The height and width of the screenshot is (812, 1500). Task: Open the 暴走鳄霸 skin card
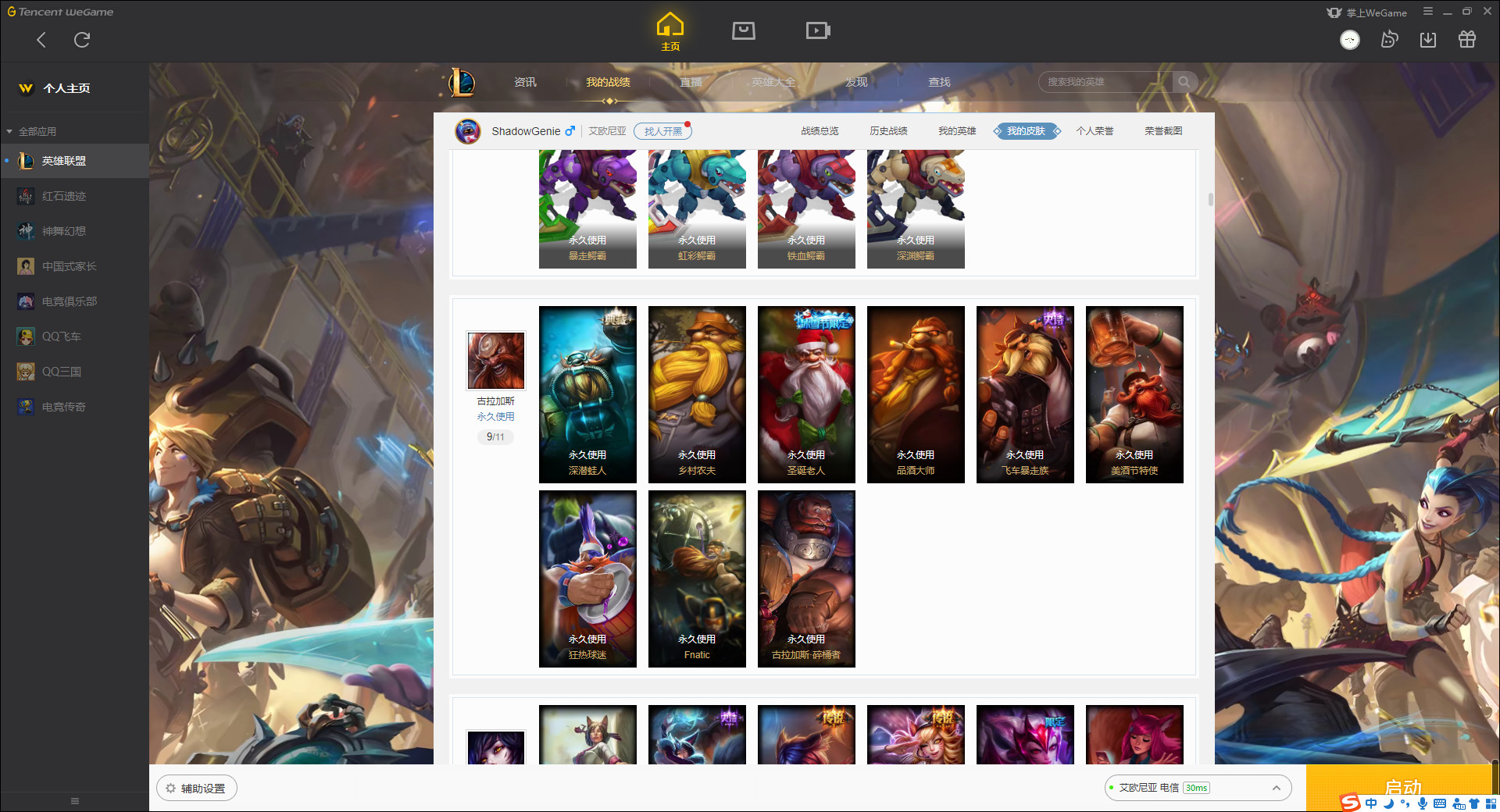pyautogui.click(x=587, y=209)
